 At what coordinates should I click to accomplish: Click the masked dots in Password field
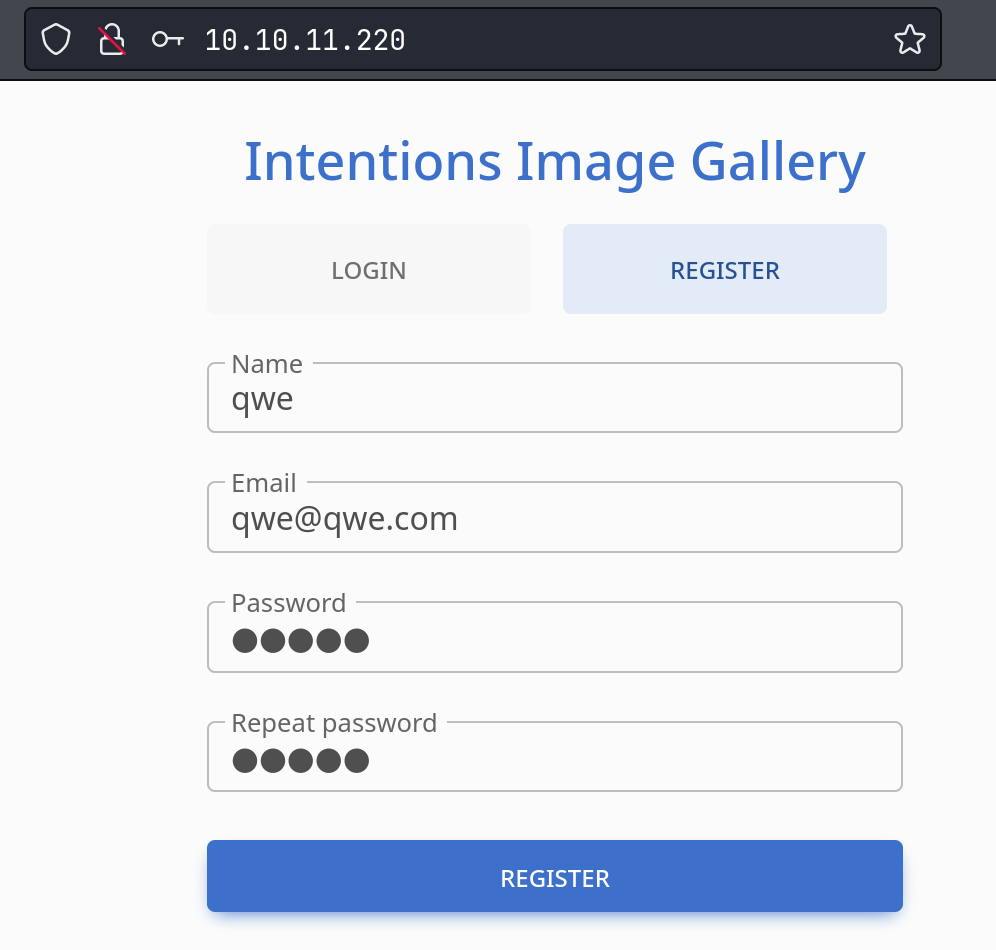(300, 641)
